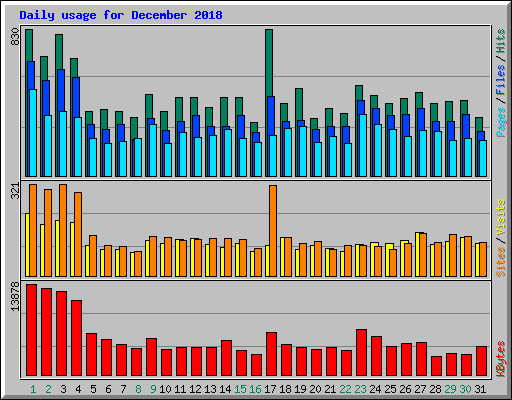Click the cyan Pages bar for day 9

pyautogui.click(x=153, y=150)
